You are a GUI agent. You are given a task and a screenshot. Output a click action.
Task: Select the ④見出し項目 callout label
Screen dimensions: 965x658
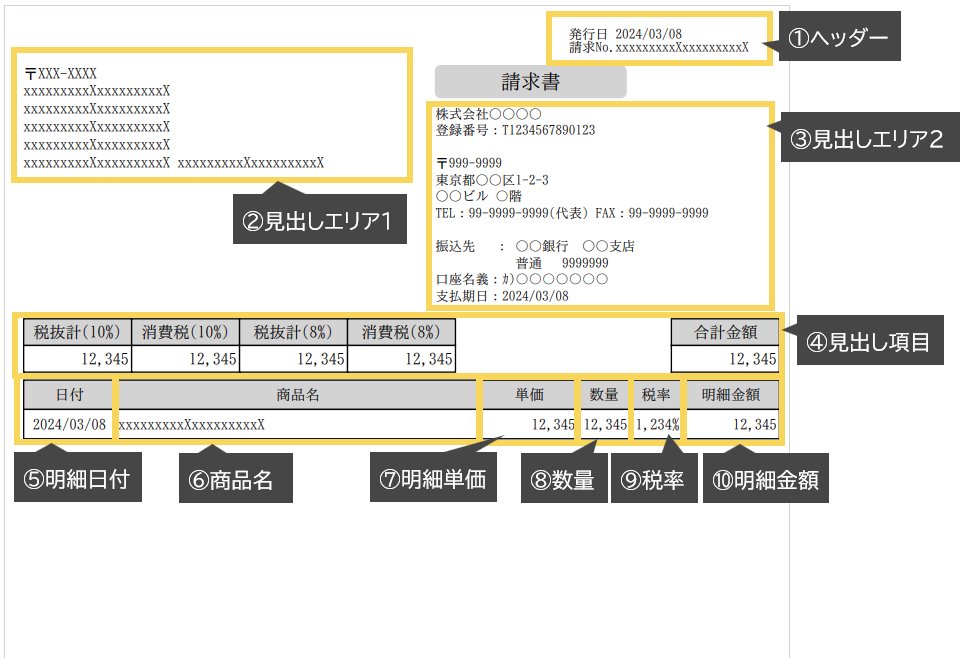pos(868,343)
